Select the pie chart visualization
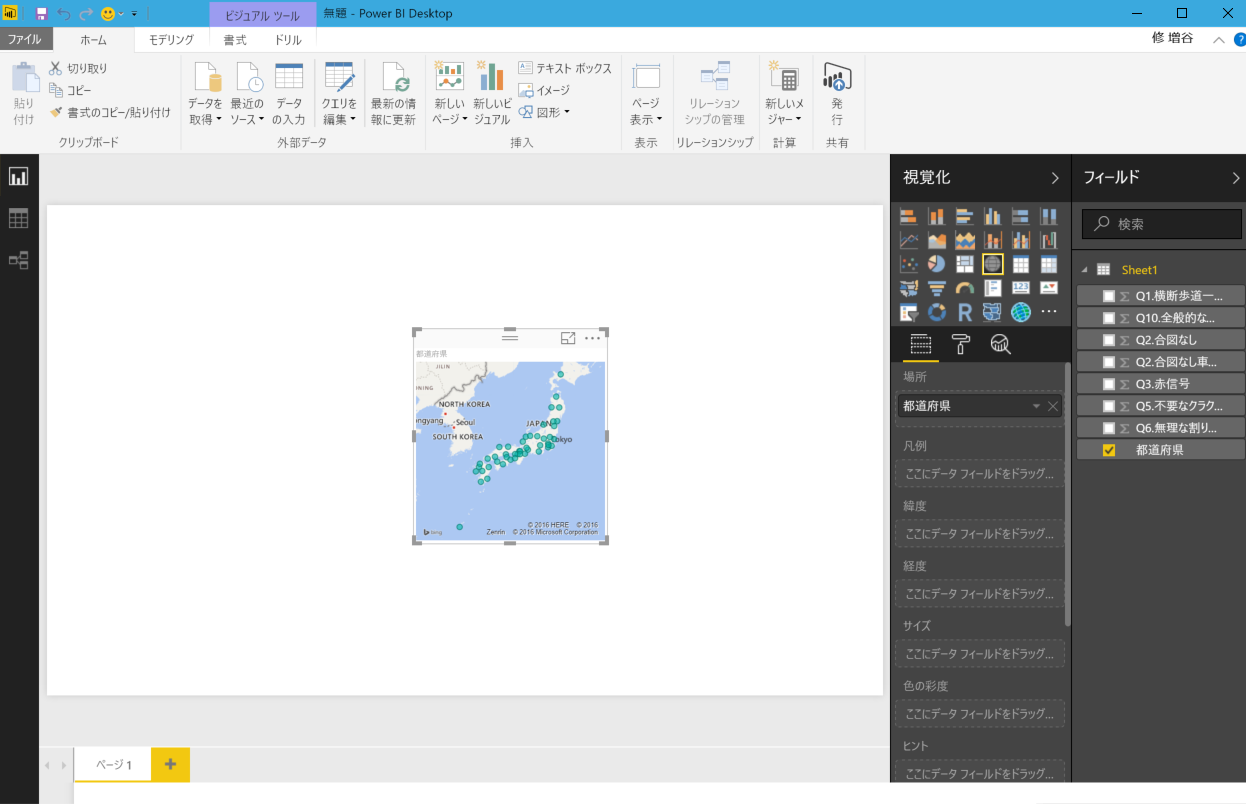The image size is (1246, 804). (937, 264)
